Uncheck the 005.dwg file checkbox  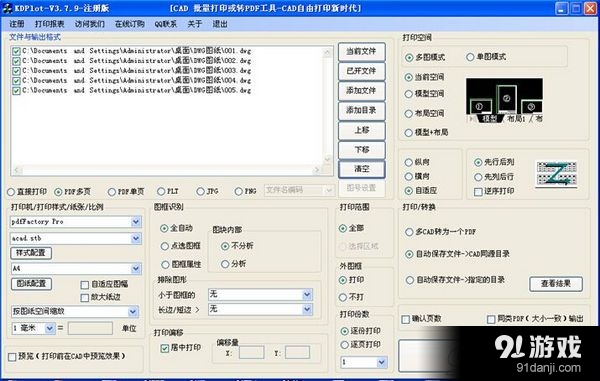point(16,91)
